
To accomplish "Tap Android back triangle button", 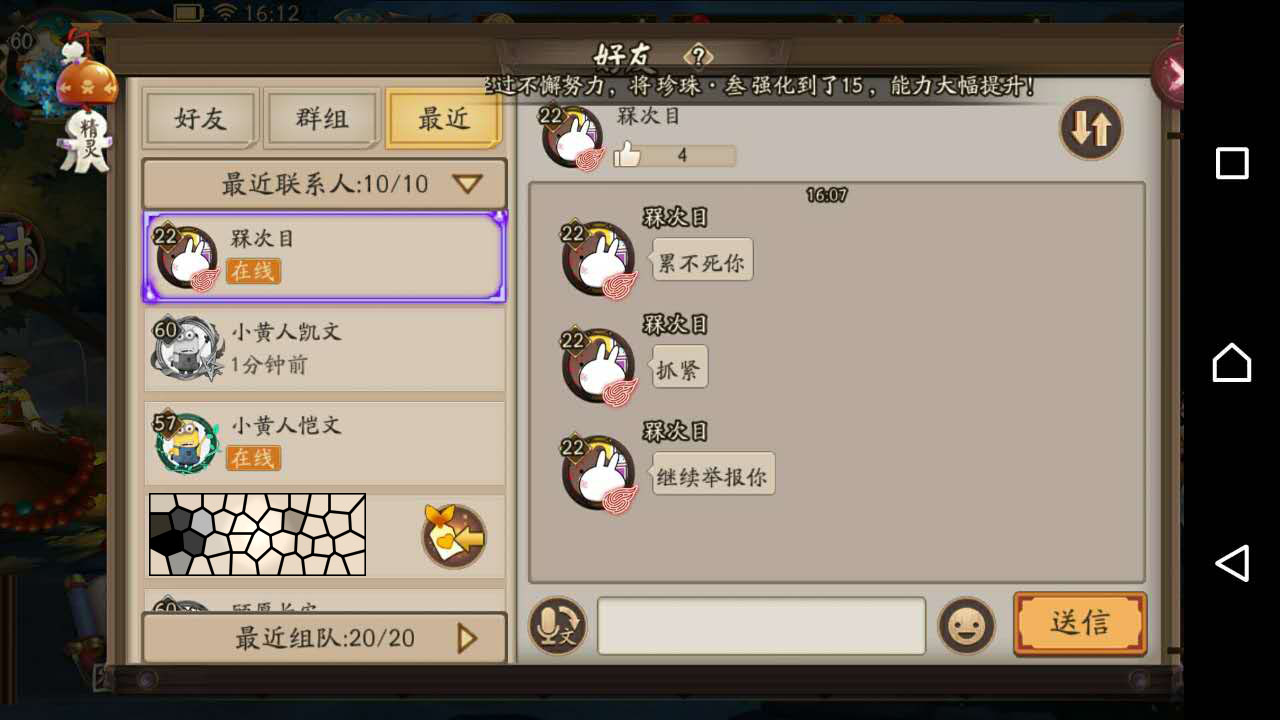I will point(1232,563).
